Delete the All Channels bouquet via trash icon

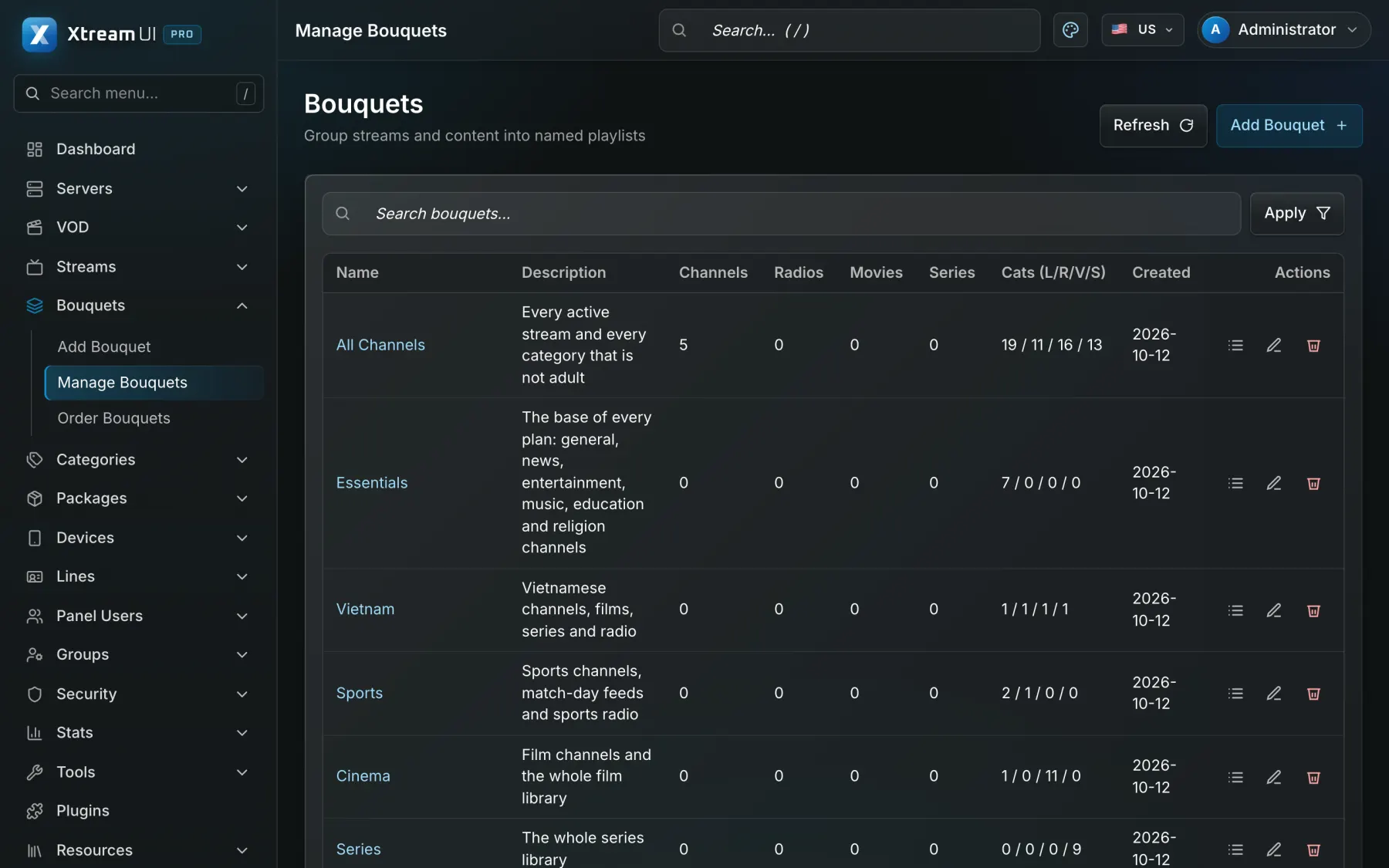tap(1313, 346)
